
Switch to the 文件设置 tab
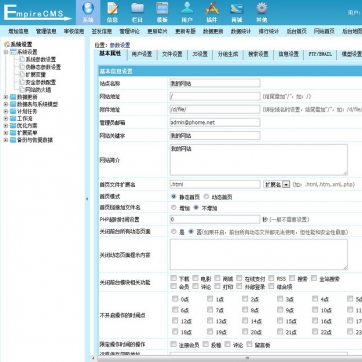pyautogui.click(x=172, y=54)
